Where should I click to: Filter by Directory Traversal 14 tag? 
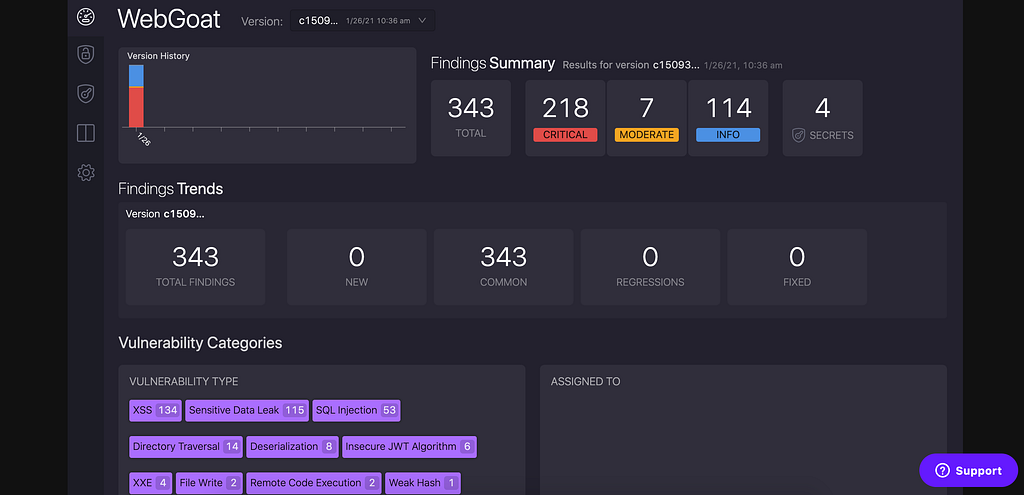pyautogui.click(x=186, y=447)
